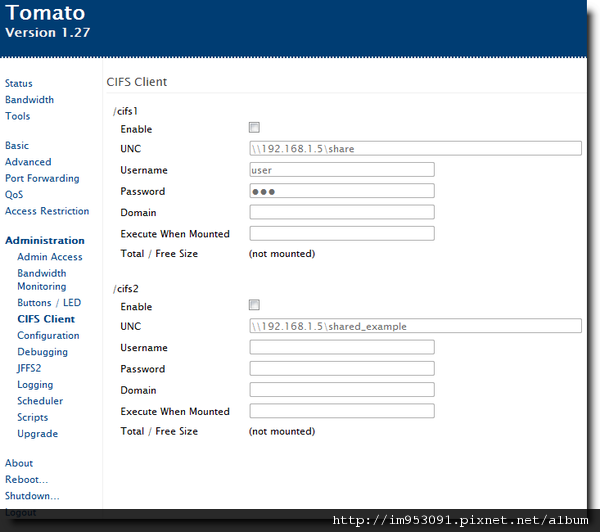
Task: Click /cifs1 Execute When Mounted field
Action: [x=342, y=233]
